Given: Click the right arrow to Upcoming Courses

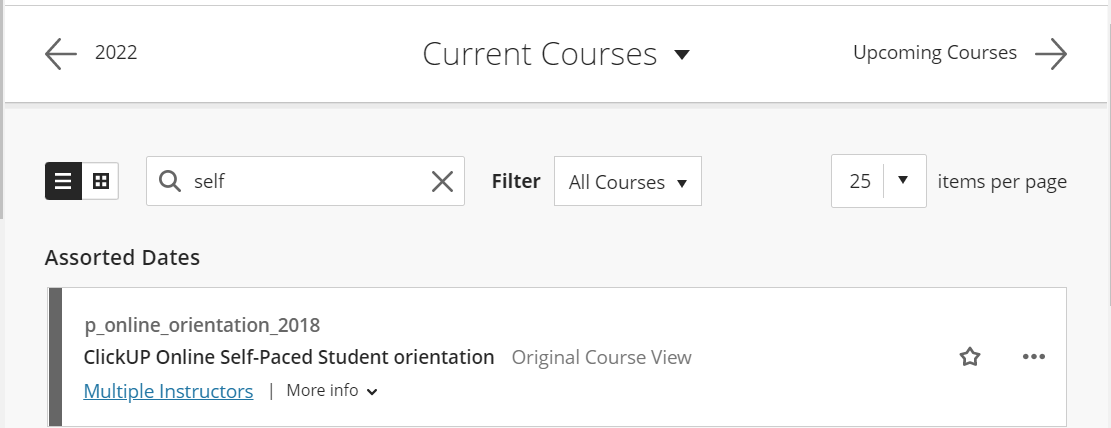Looking at the screenshot, I should (x=1051, y=54).
